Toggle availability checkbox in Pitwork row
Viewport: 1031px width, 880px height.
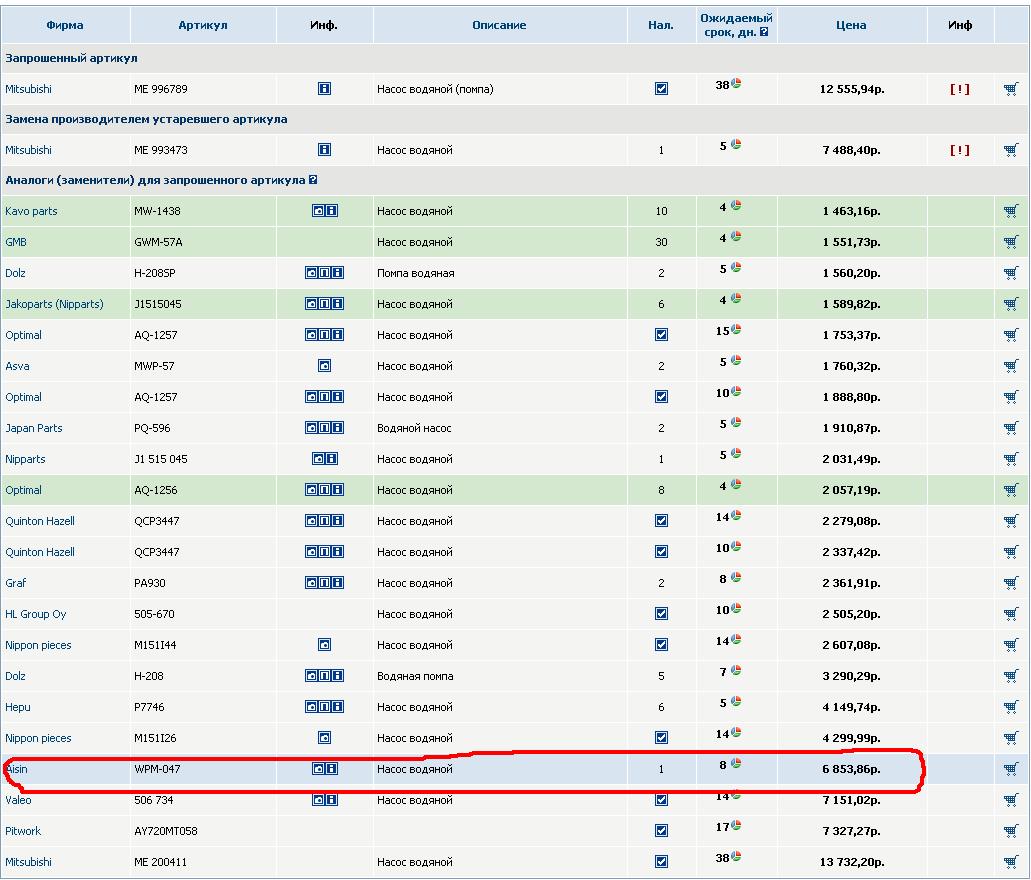(661, 831)
